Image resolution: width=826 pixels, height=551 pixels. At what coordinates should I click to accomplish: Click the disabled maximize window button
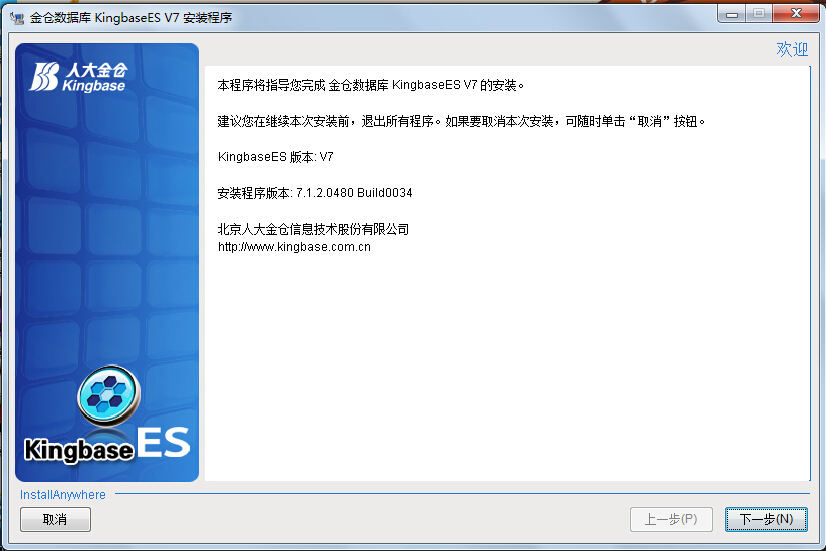pos(759,14)
